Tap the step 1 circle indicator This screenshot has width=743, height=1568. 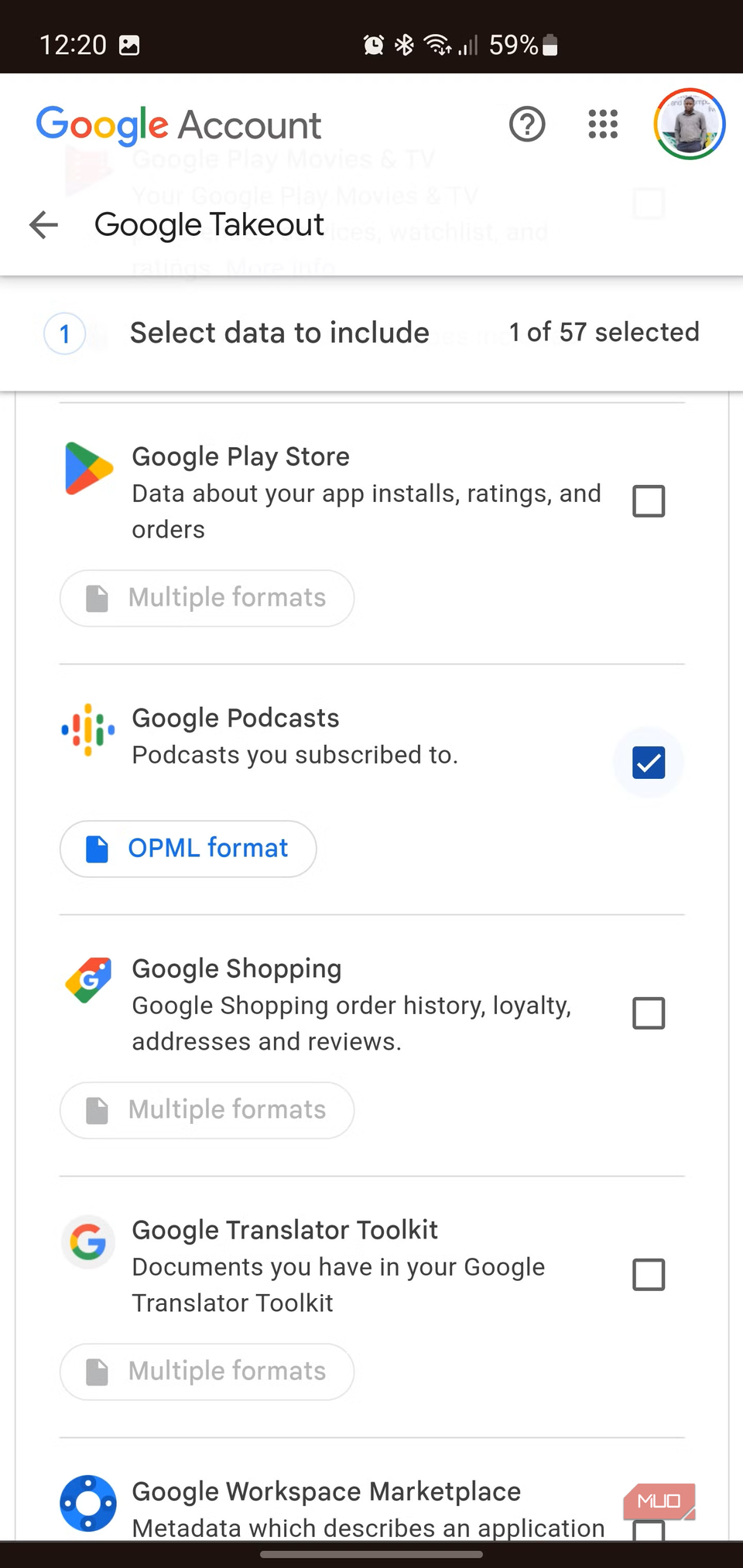pyautogui.click(x=65, y=334)
